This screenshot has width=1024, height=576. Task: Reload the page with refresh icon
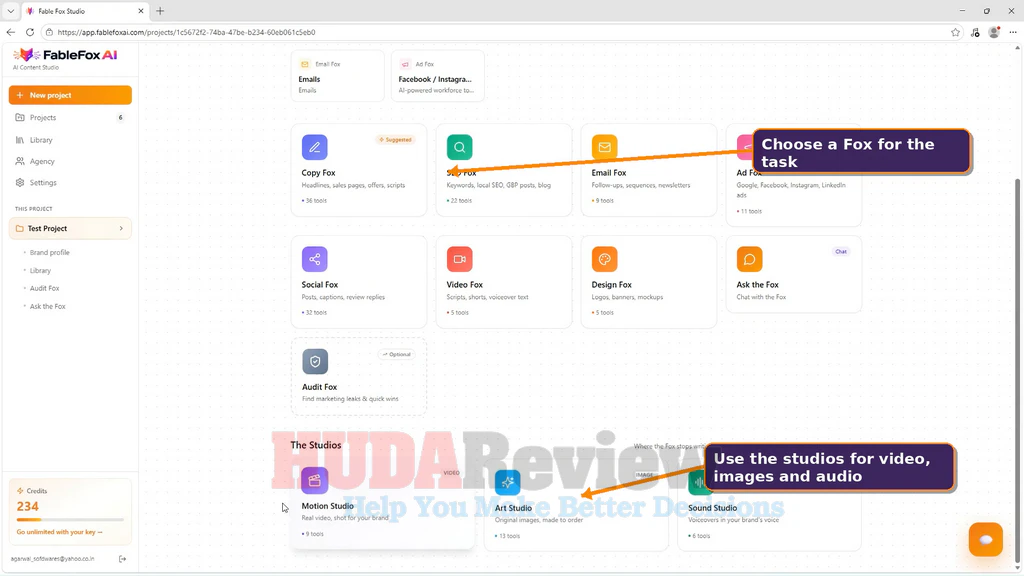(29, 32)
